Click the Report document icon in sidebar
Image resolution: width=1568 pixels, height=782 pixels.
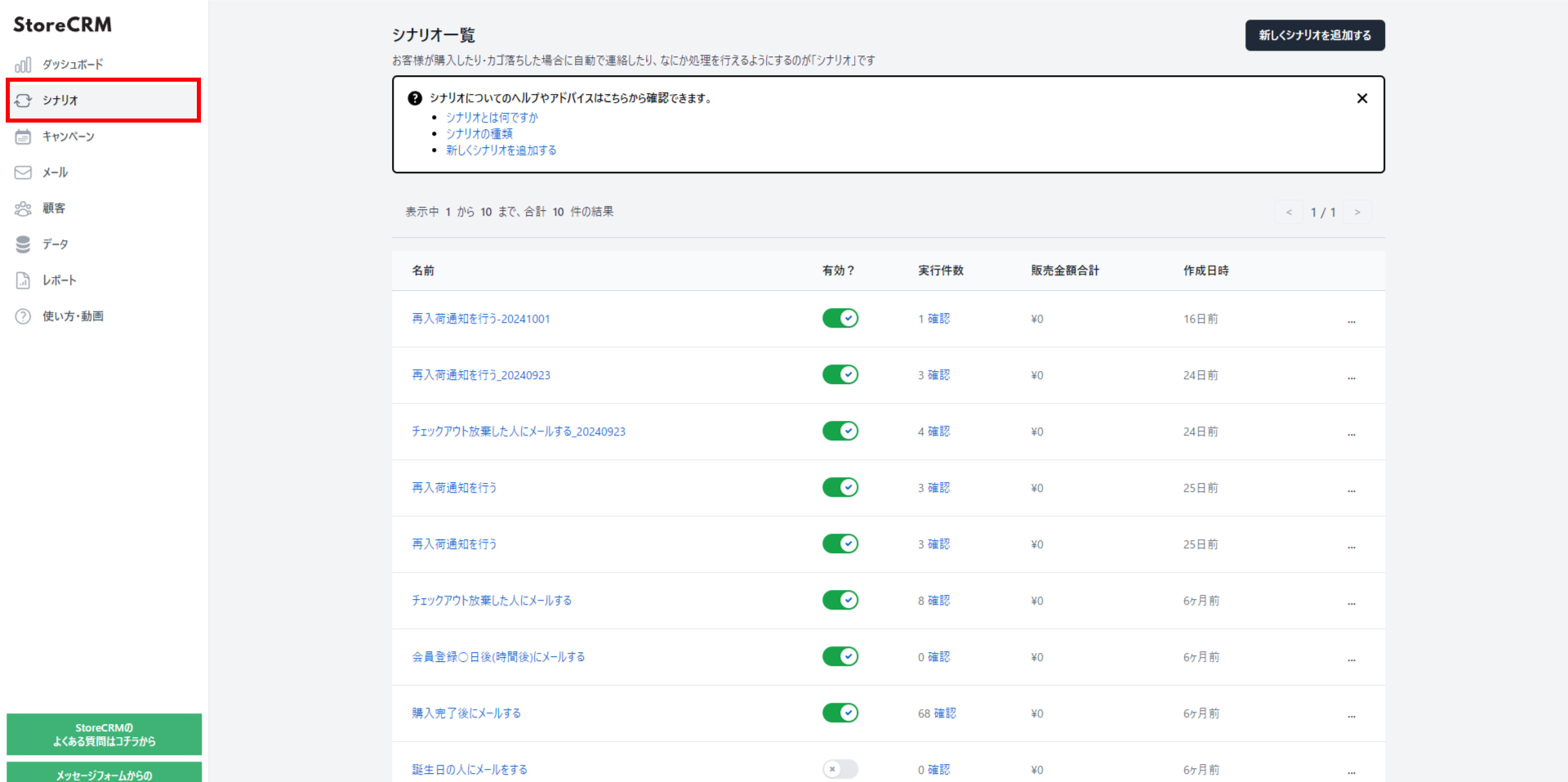click(x=23, y=280)
